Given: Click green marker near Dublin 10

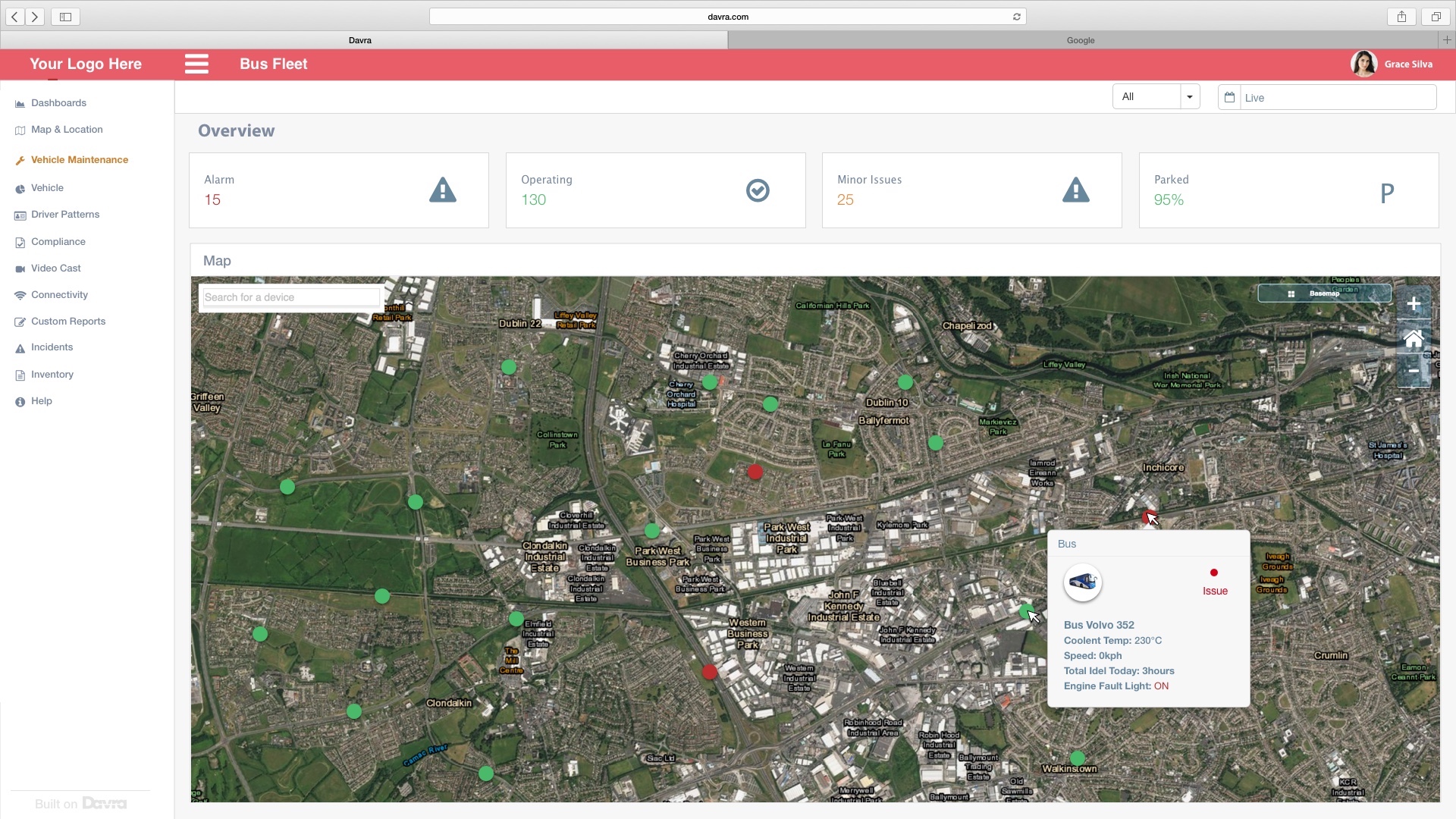Looking at the screenshot, I should coord(905,382).
